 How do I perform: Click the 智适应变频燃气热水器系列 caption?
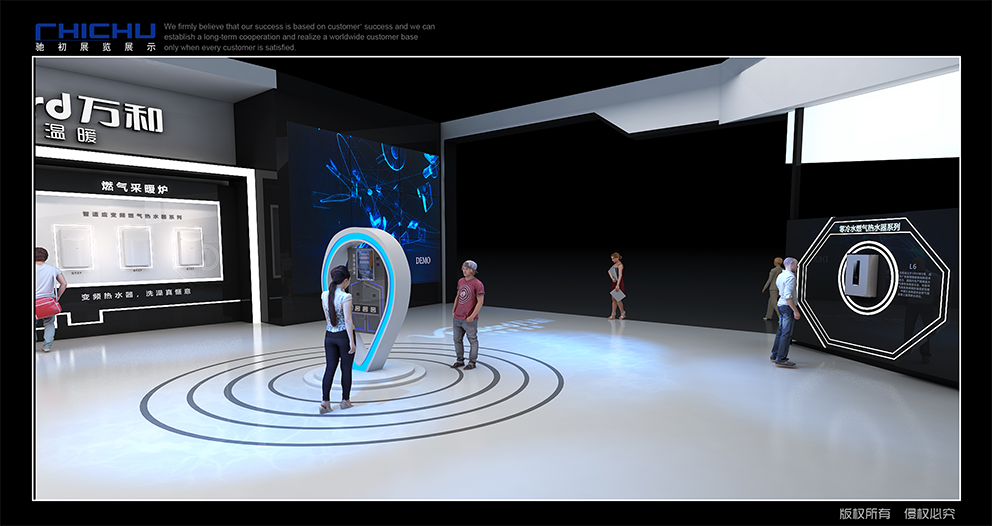[x=132, y=216]
